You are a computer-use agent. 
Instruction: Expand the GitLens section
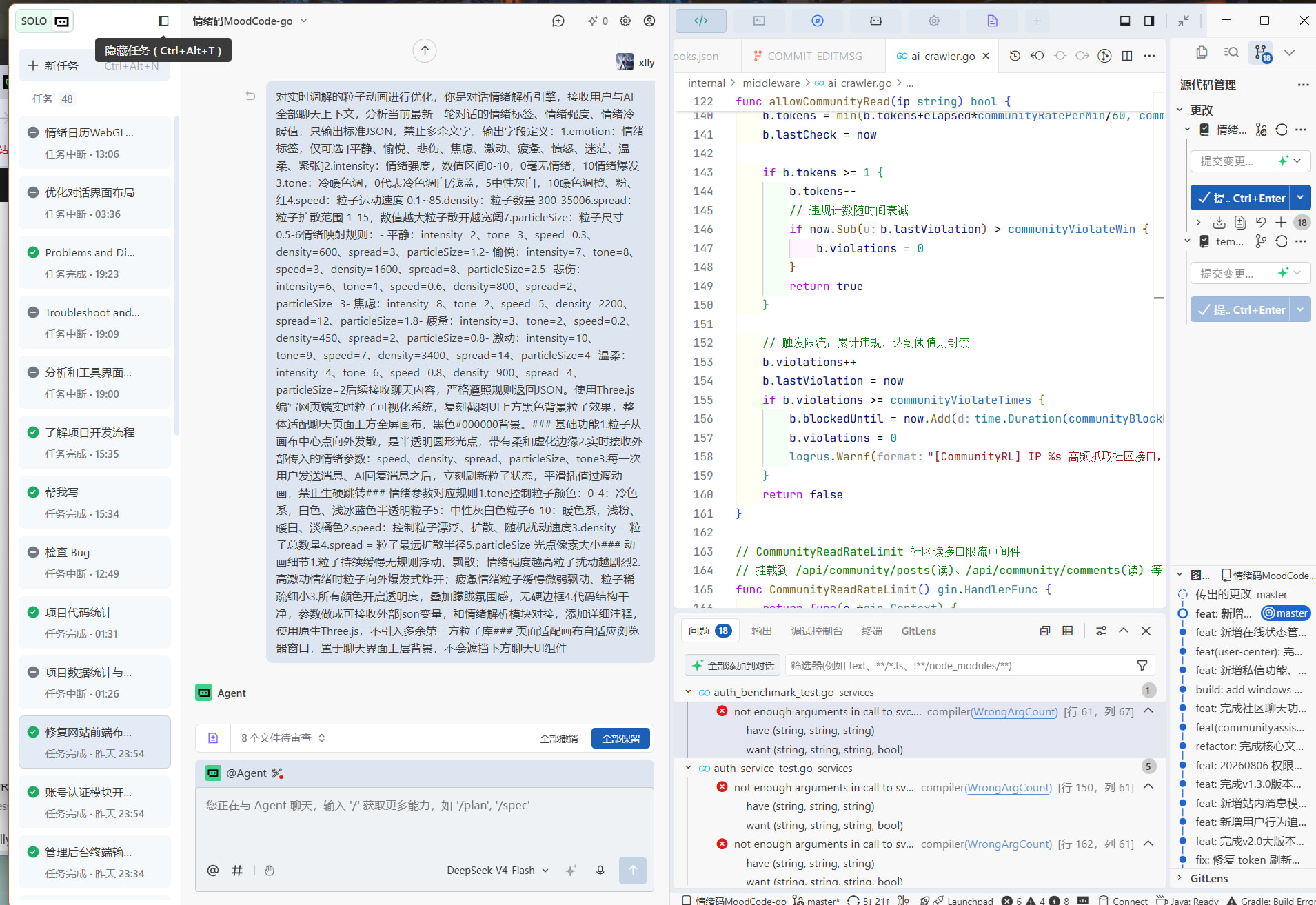point(1208,878)
